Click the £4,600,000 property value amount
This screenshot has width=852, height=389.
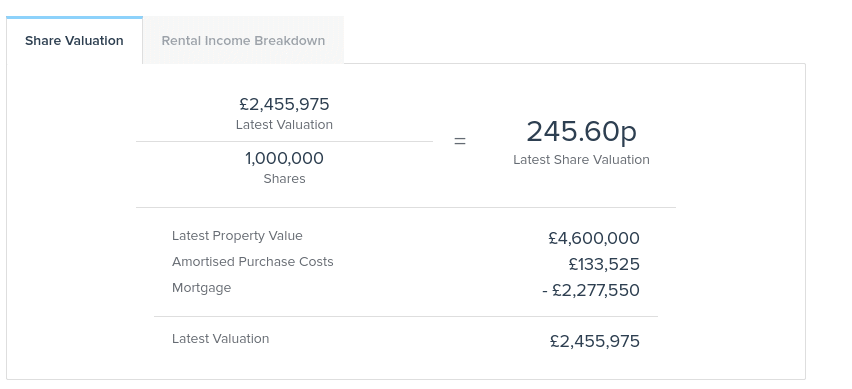click(594, 238)
